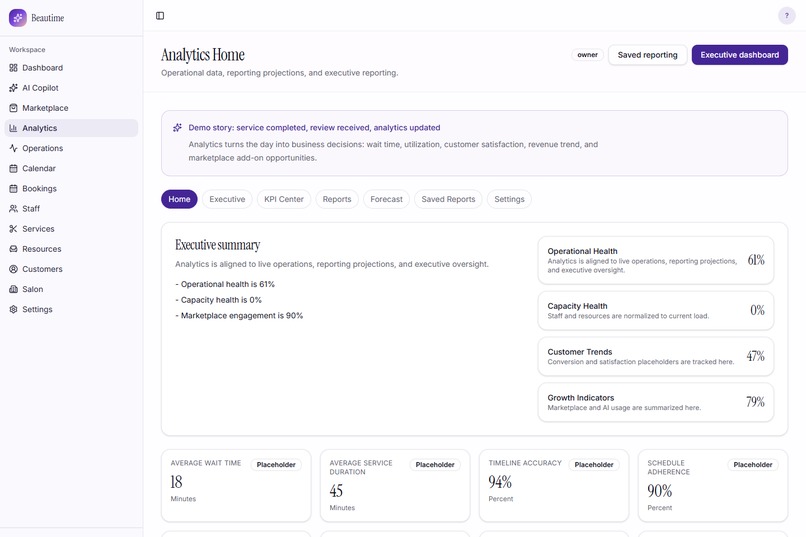Click the Dashboard grid icon
The image size is (806, 537).
13,68
